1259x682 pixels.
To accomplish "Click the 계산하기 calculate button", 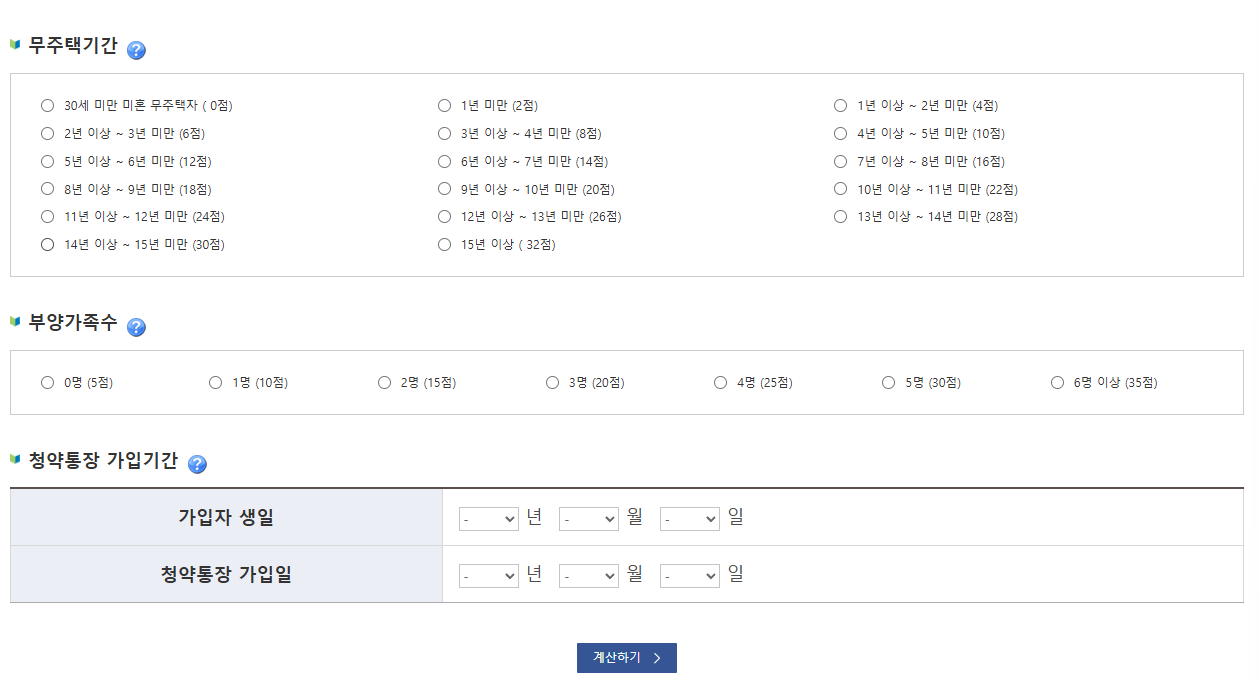I will tap(626, 658).
